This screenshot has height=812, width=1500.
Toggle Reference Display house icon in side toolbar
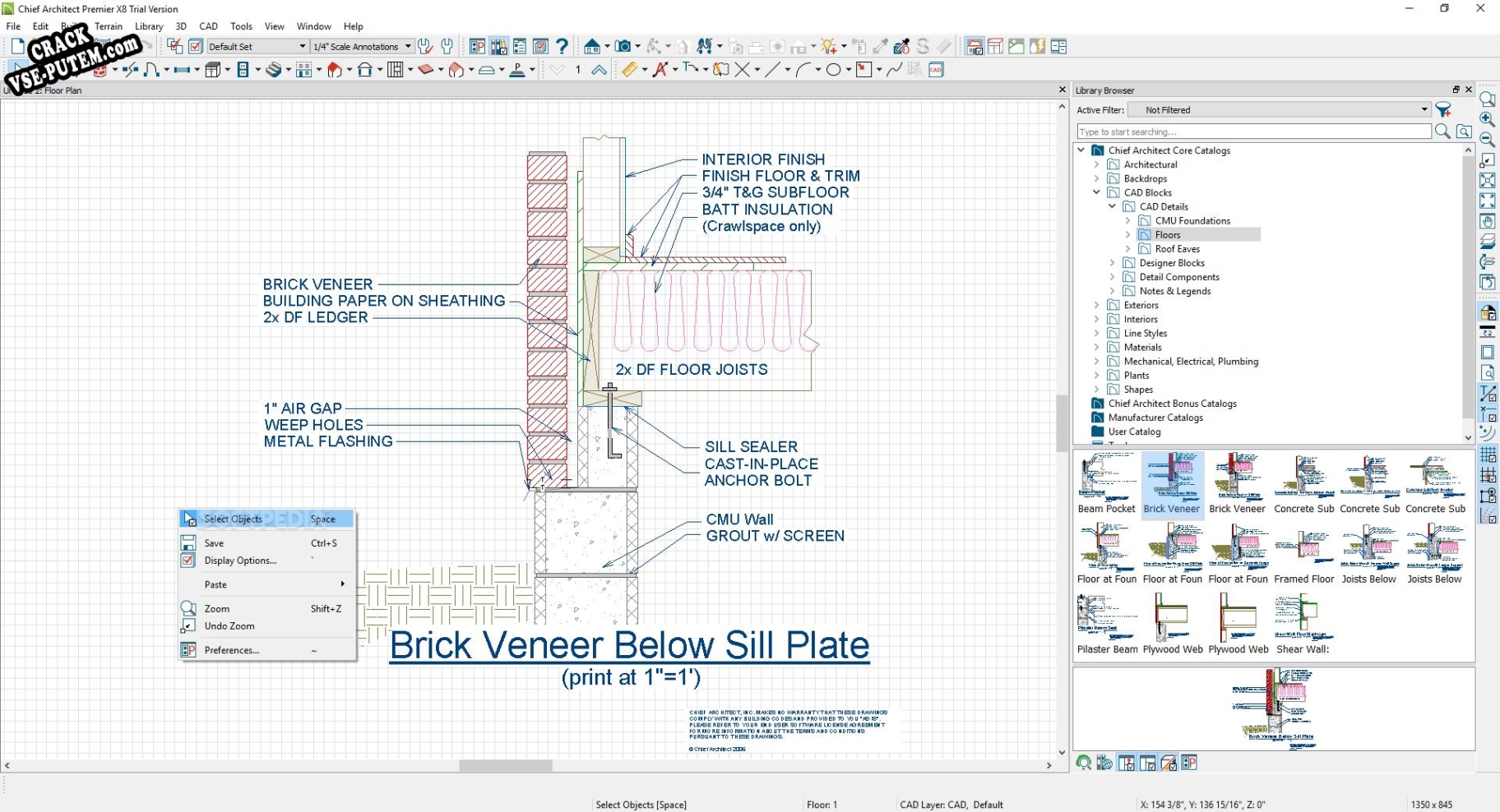tap(1488, 312)
